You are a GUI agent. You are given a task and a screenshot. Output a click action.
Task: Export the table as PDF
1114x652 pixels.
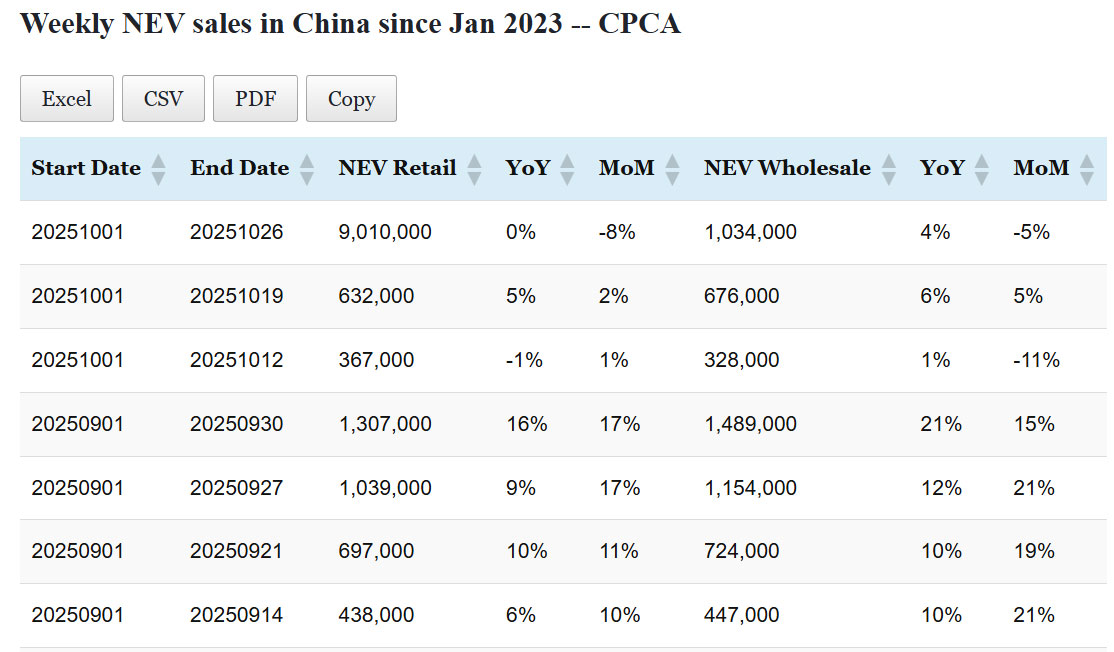[255, 99]
